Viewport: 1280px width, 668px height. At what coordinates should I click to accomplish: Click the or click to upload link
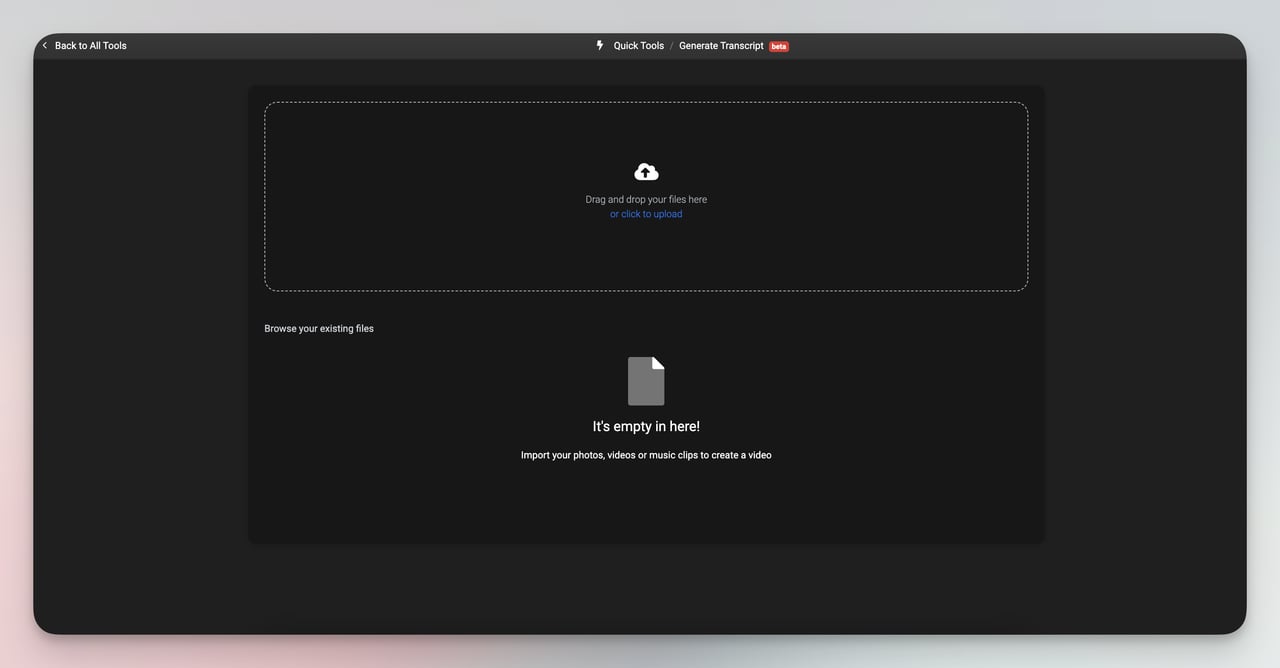(x=645, y=213)
